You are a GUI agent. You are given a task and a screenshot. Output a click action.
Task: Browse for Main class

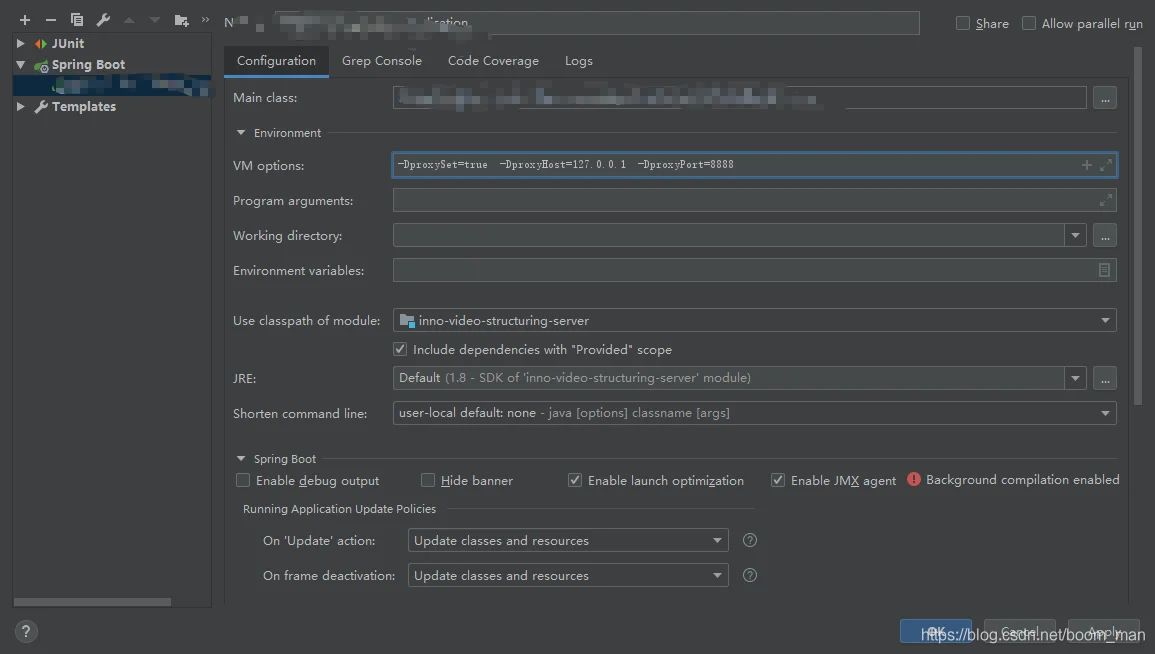point(1105,98)
